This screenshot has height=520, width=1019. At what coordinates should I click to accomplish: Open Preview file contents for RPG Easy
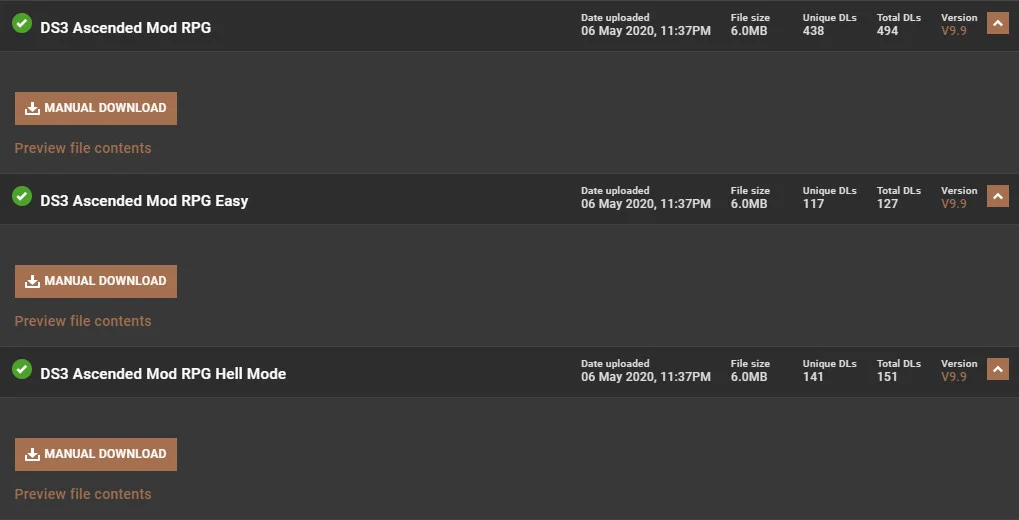tap(83, 321)
